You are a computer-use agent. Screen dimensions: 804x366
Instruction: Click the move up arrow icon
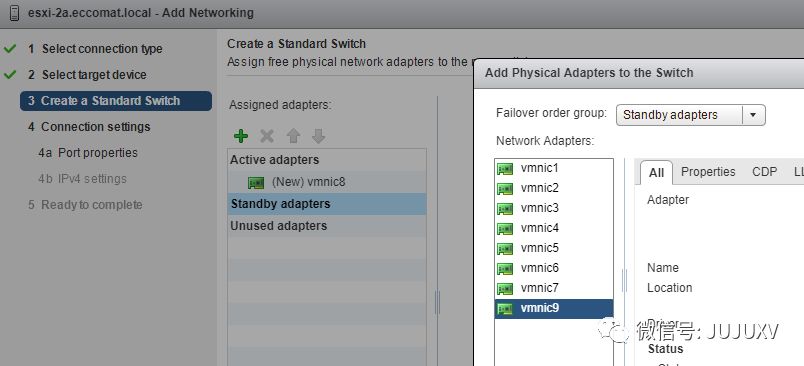coord(293,136)
